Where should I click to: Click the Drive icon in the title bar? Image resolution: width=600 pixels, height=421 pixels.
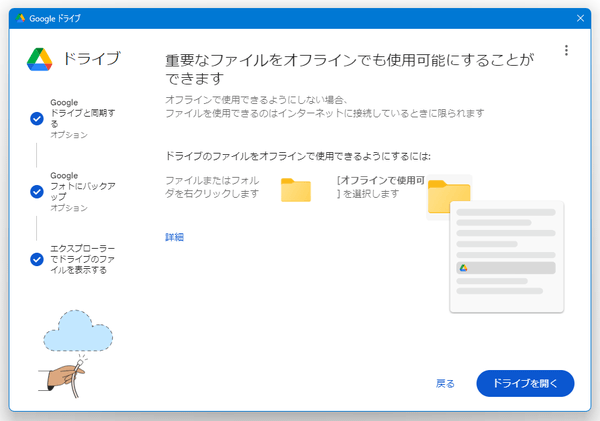point(20,18)
